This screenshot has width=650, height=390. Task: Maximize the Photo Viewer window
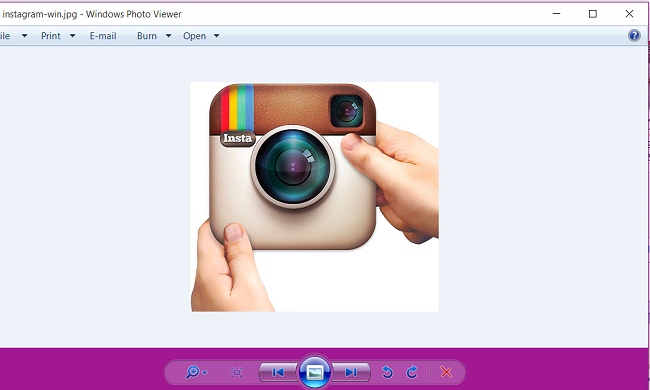tap(593, 14)
